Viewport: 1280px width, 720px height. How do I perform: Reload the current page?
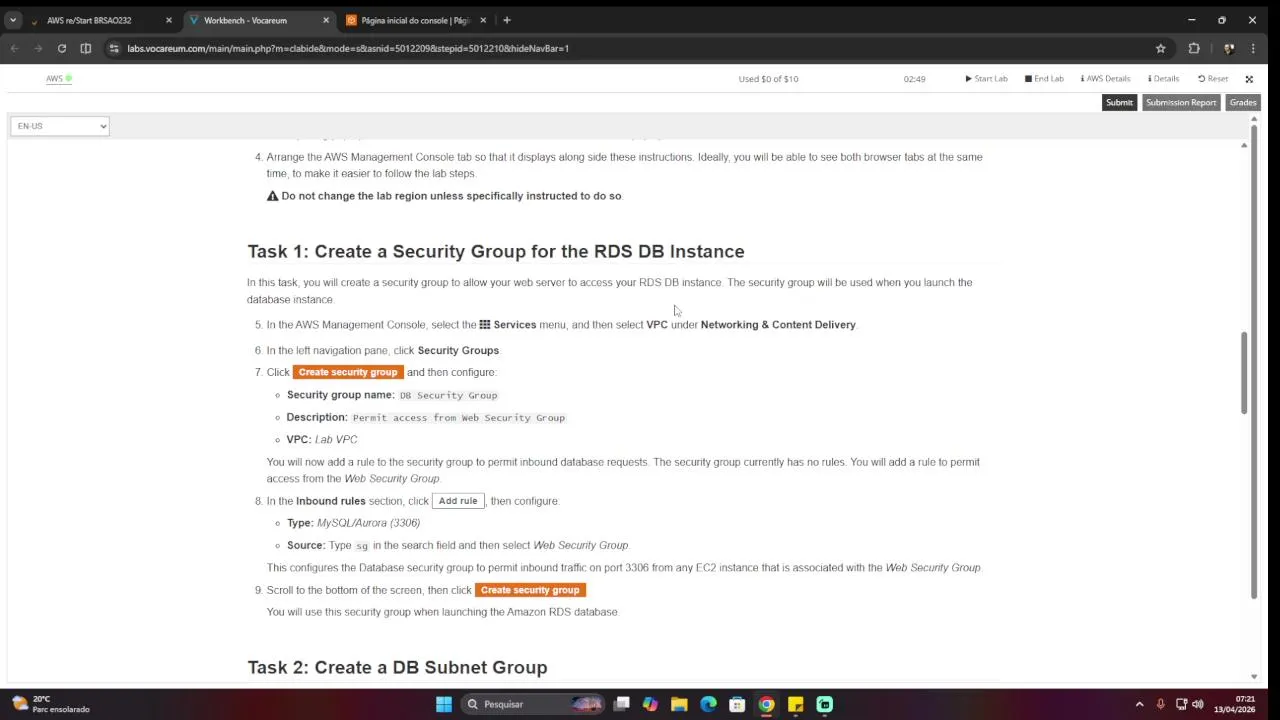coord(62,48)
